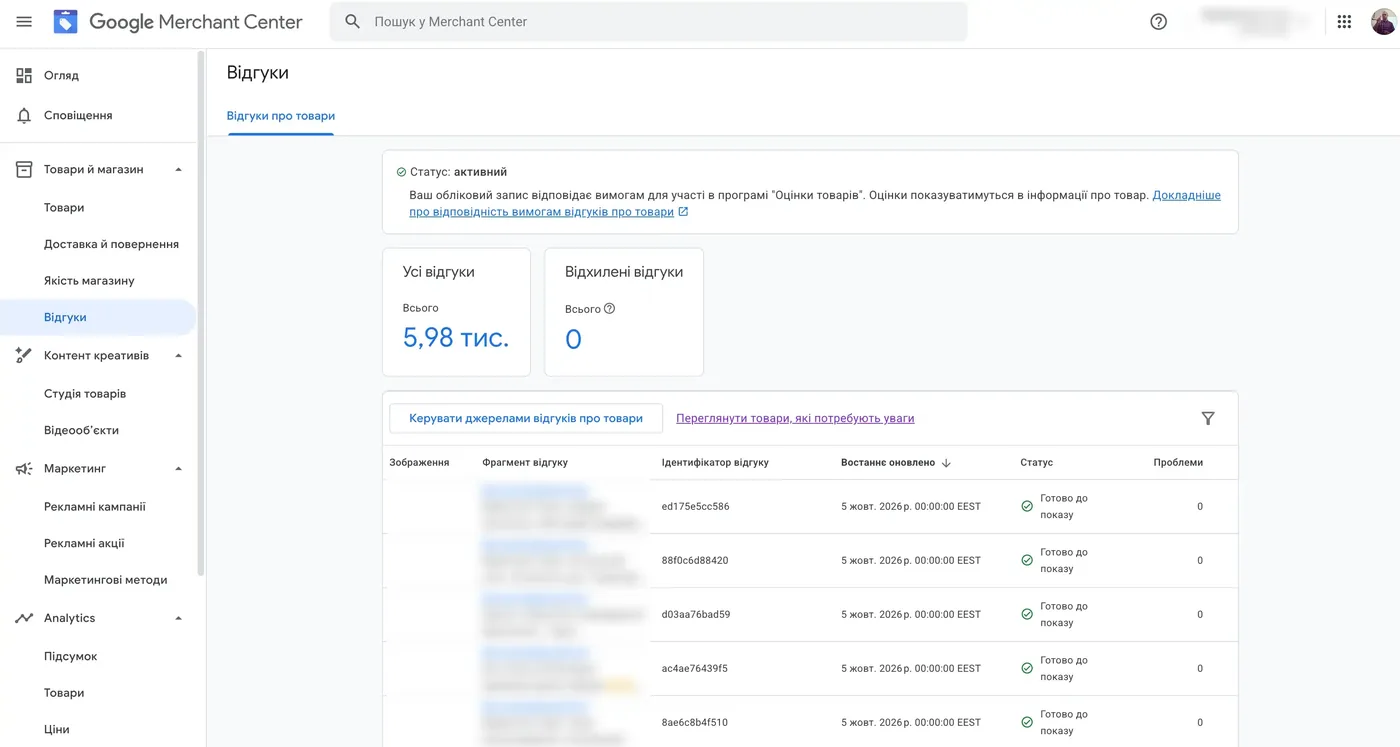
Task: Click the info icon in Відхилені відгуки card
Action: click(x=609, y=308)
